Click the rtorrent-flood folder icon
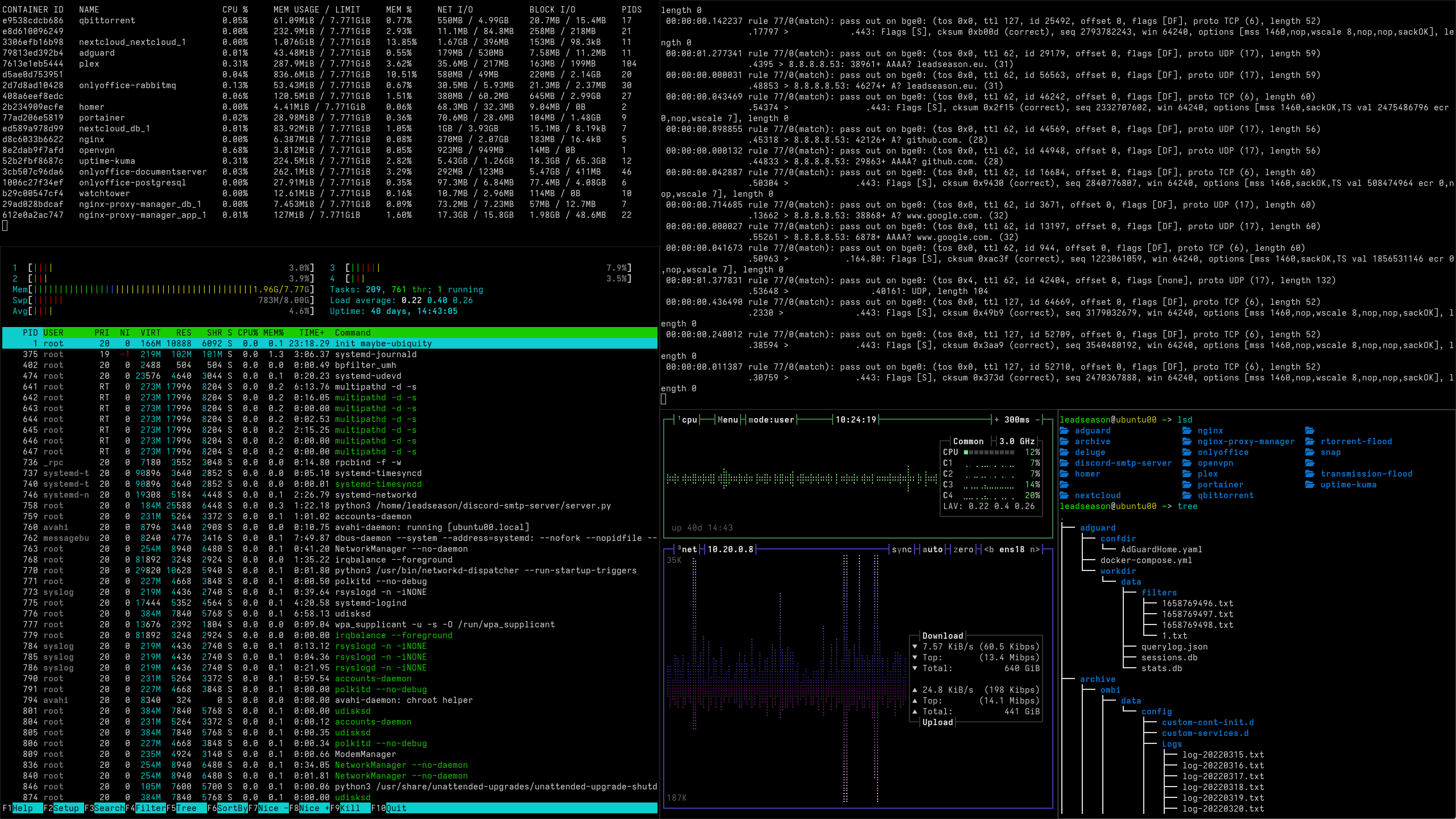The height and width of the screenshot is (819, 1456). tap(1310, 441)
